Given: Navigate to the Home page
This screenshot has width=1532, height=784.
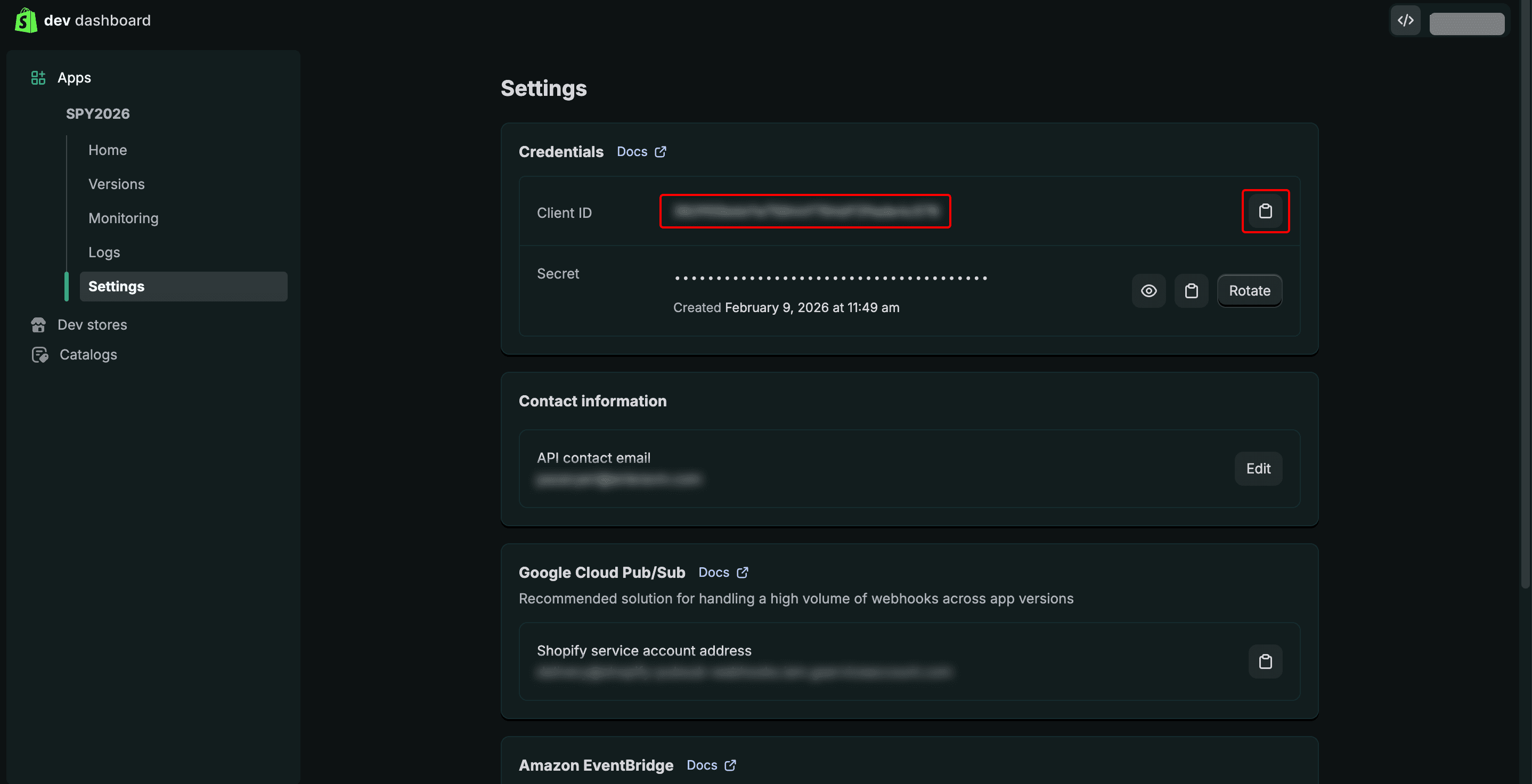Looking at the screenshot, I should pyautogui.click(x=108, y=150).
